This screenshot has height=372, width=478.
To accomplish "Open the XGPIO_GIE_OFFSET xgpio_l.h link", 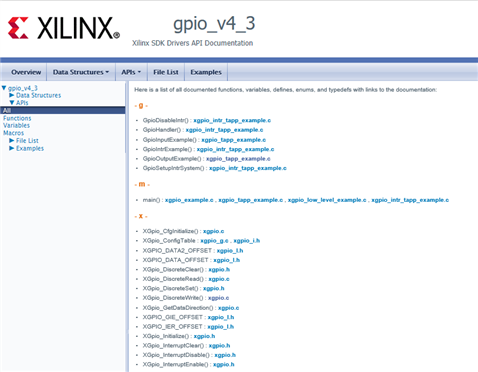I will pos(221,317).
